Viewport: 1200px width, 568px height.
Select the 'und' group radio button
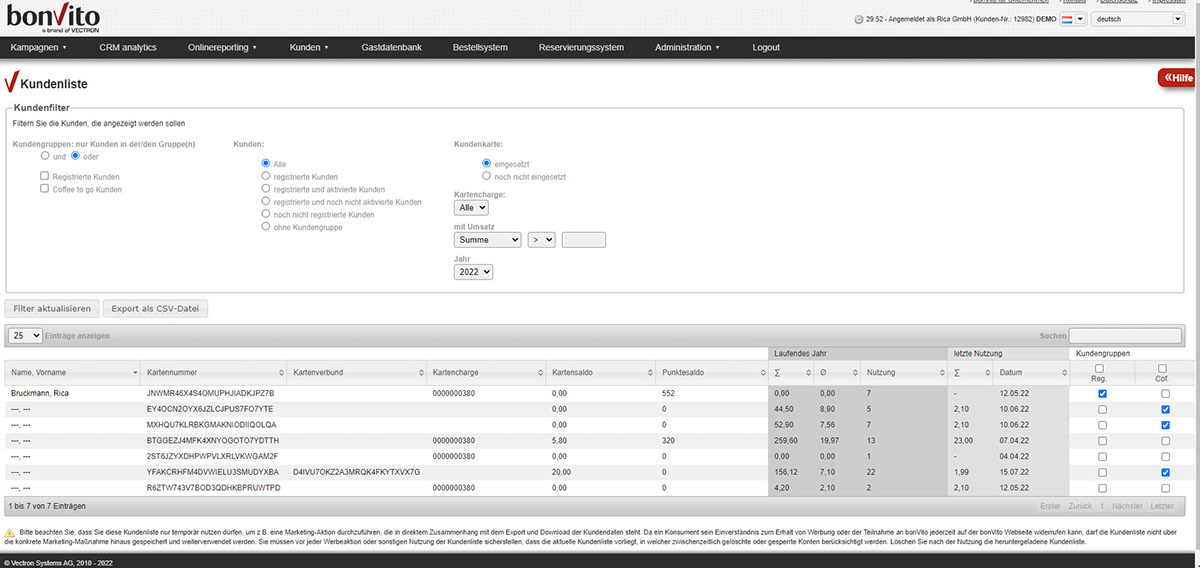pyautogui.click(x=45, y=157)
